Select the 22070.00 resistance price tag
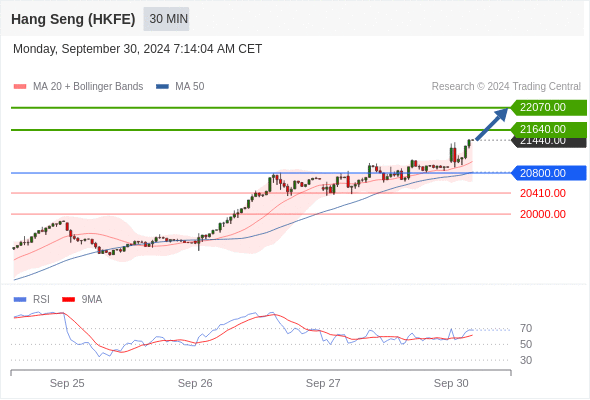The height and width of the screenshot is (400, 590). (x=549, y=108)
